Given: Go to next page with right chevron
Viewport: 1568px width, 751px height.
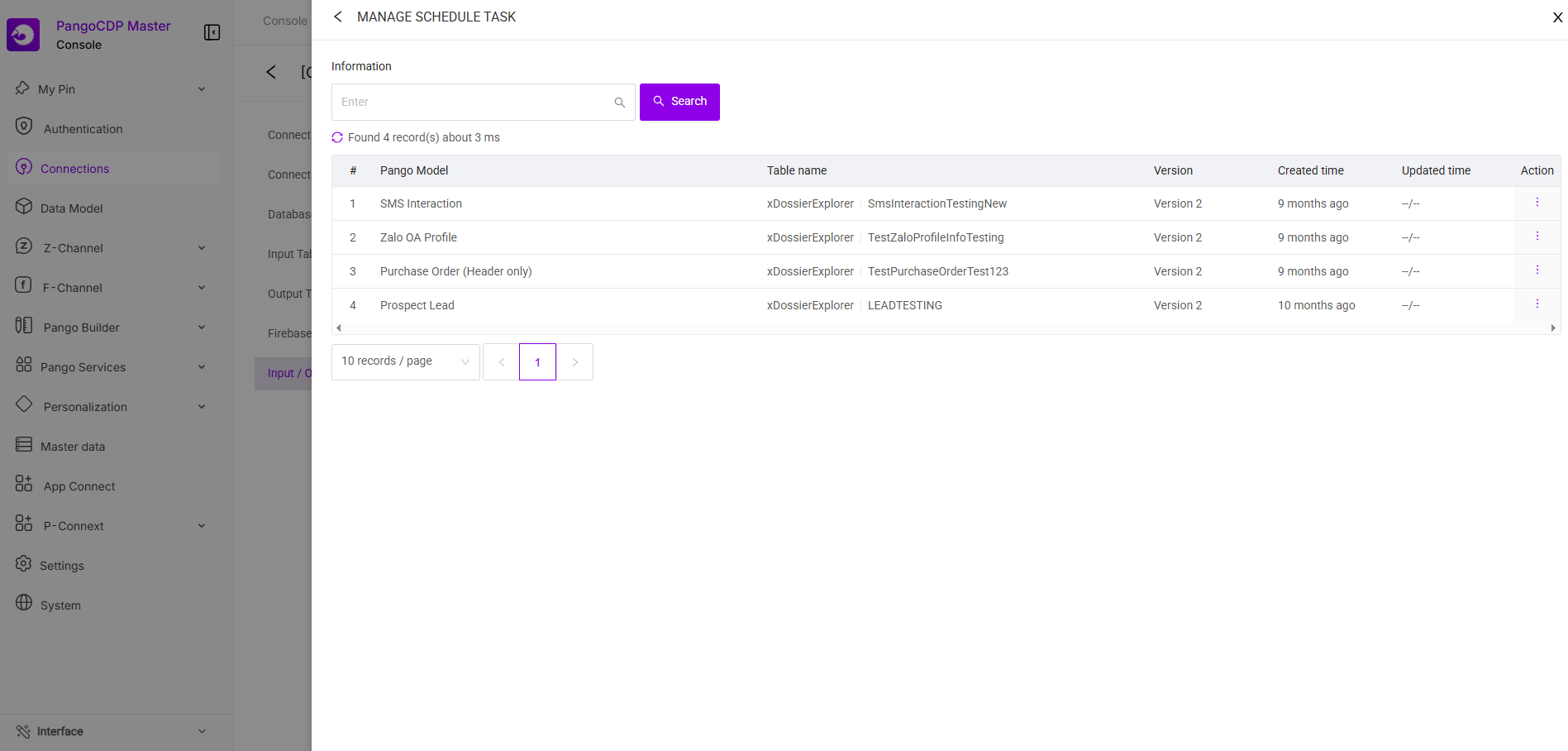Looking at the screenshot, I should coord(575,362).
